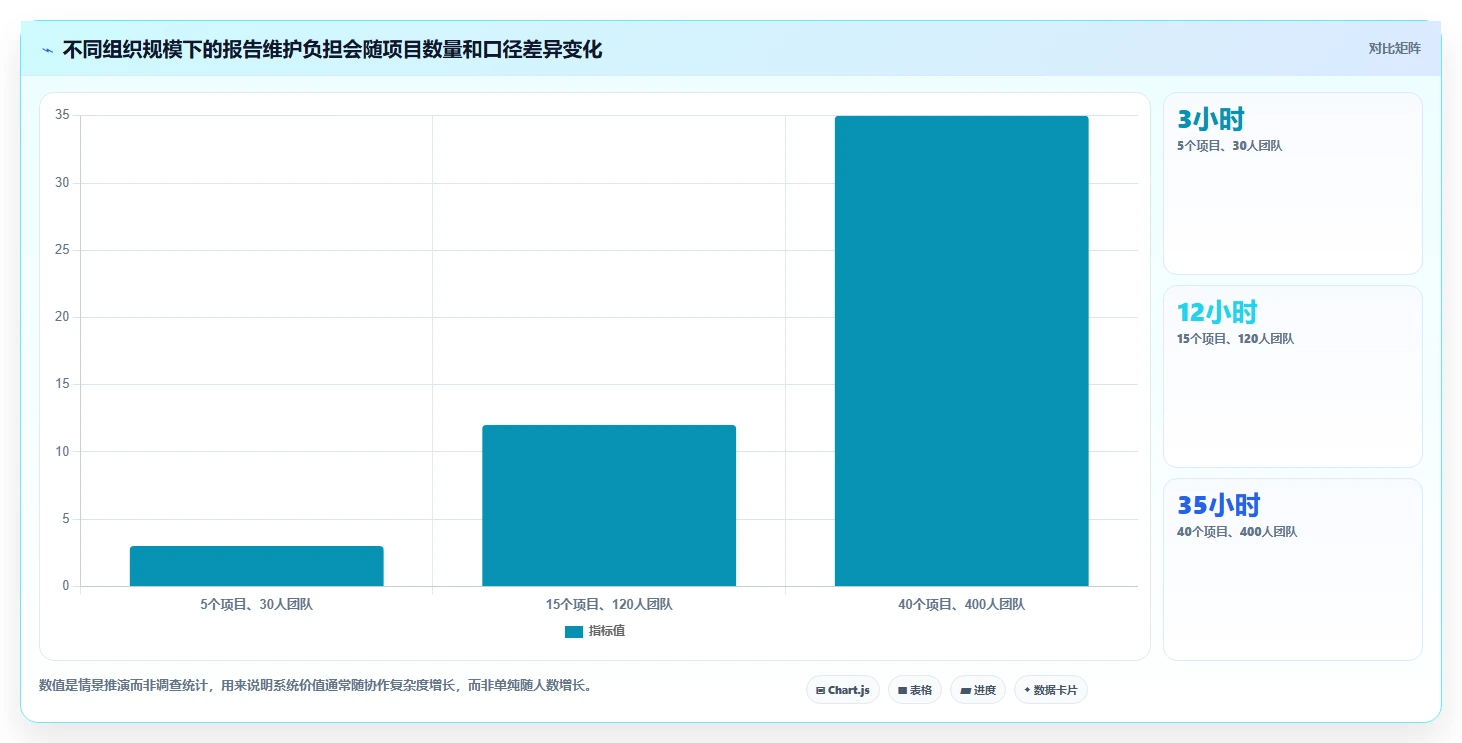Click the lightning icon beside the title
Image resolution: width=1462 pixels, height=743 pixels.
tap(47, 50)
